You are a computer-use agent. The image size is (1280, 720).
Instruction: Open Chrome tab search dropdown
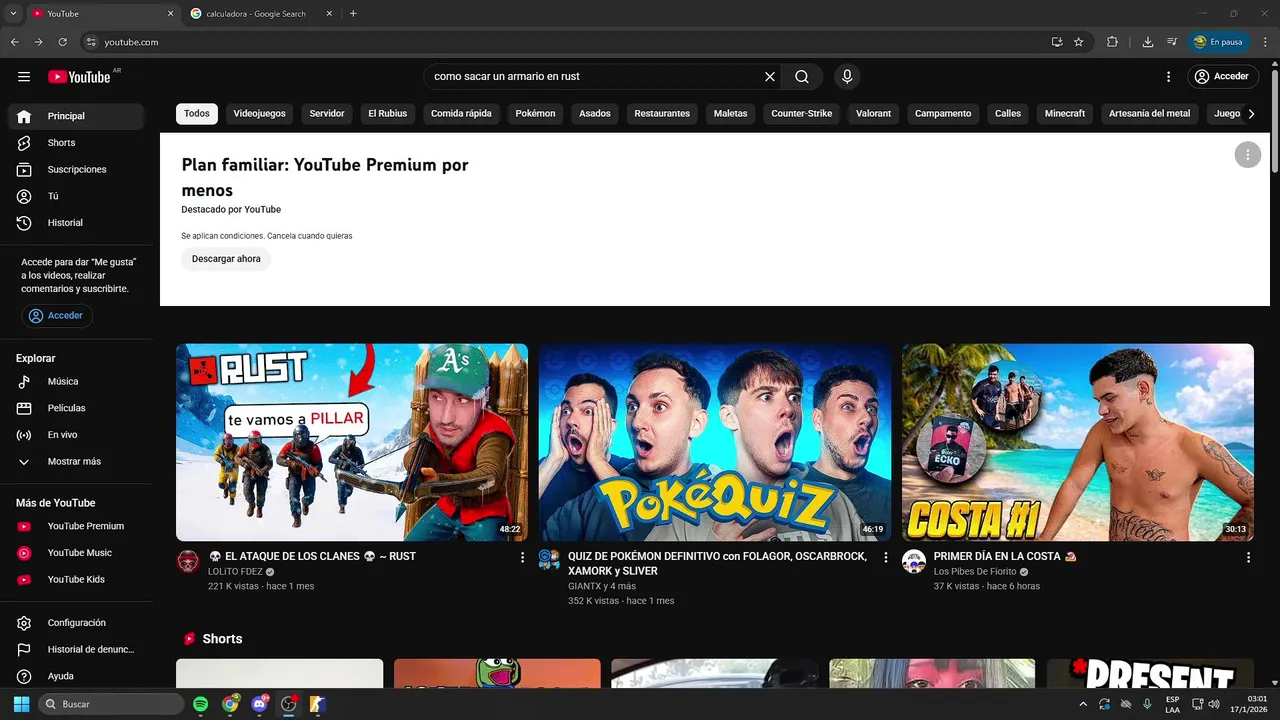[13, 13]
